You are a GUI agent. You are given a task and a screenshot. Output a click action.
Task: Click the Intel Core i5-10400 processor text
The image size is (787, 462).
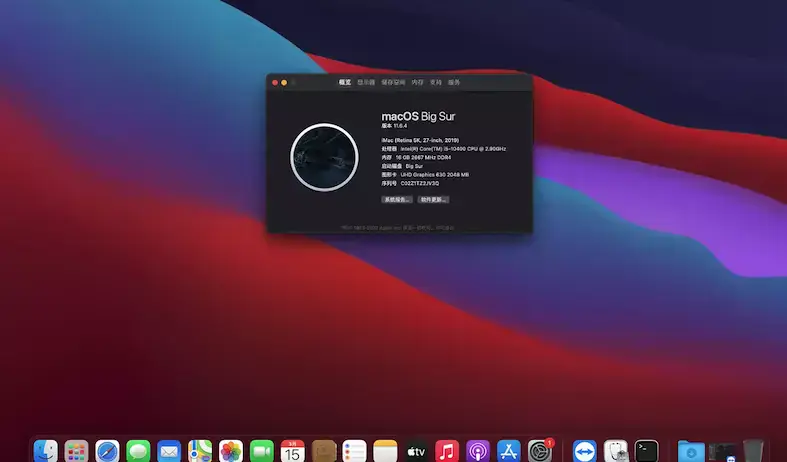click(453, 149)
